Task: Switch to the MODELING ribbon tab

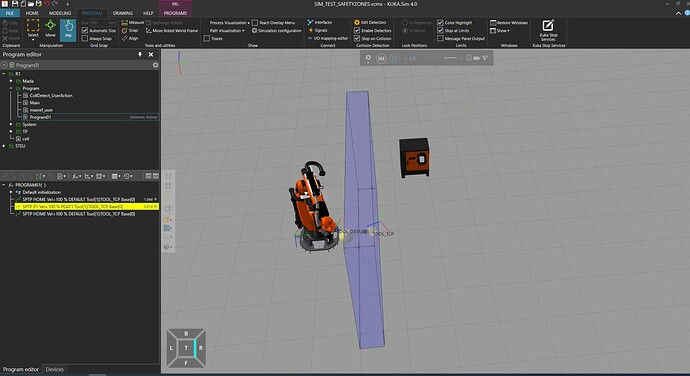Action: [60, 13]
